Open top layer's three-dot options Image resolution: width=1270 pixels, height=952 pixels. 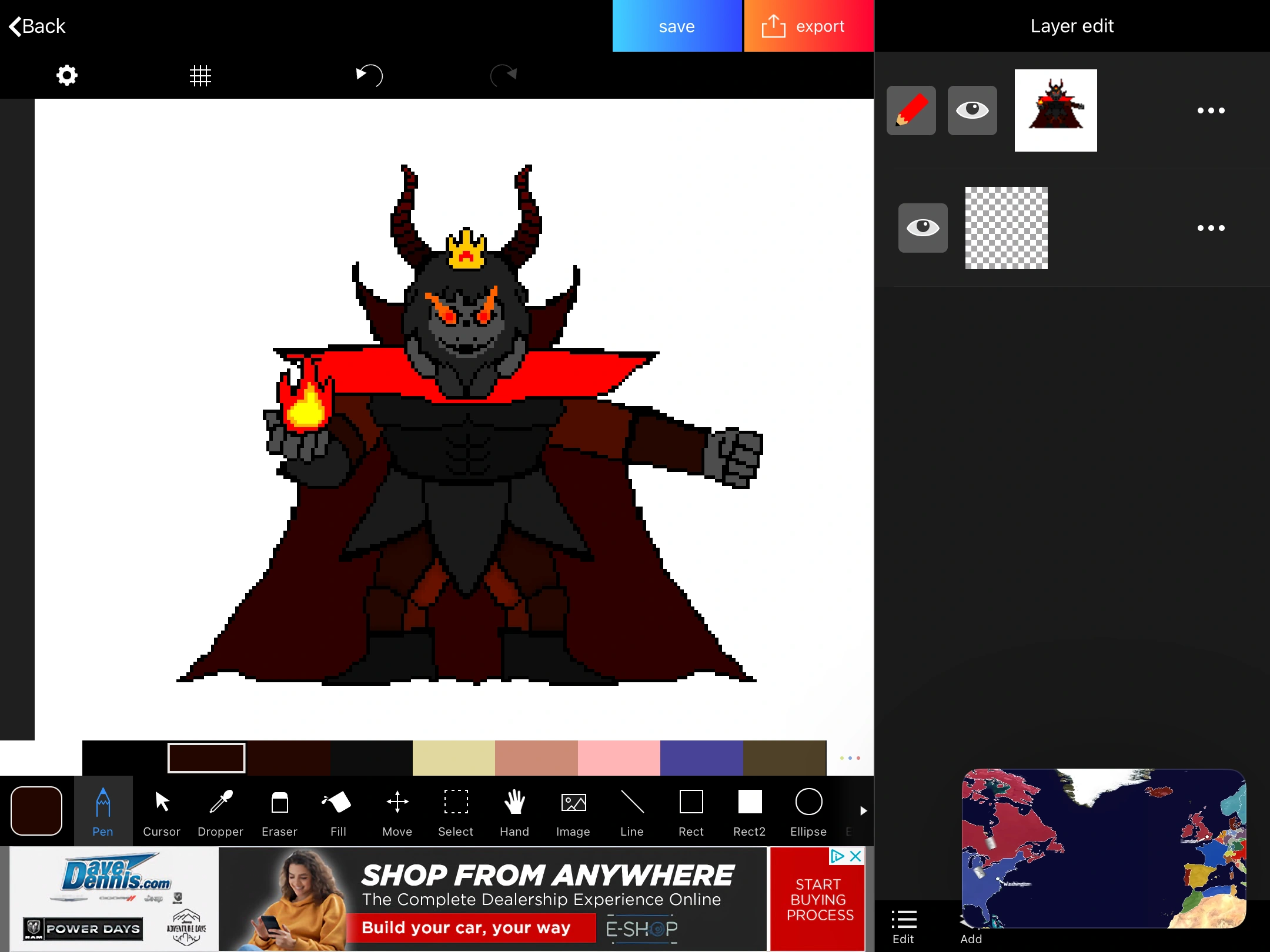(1211, 110)
